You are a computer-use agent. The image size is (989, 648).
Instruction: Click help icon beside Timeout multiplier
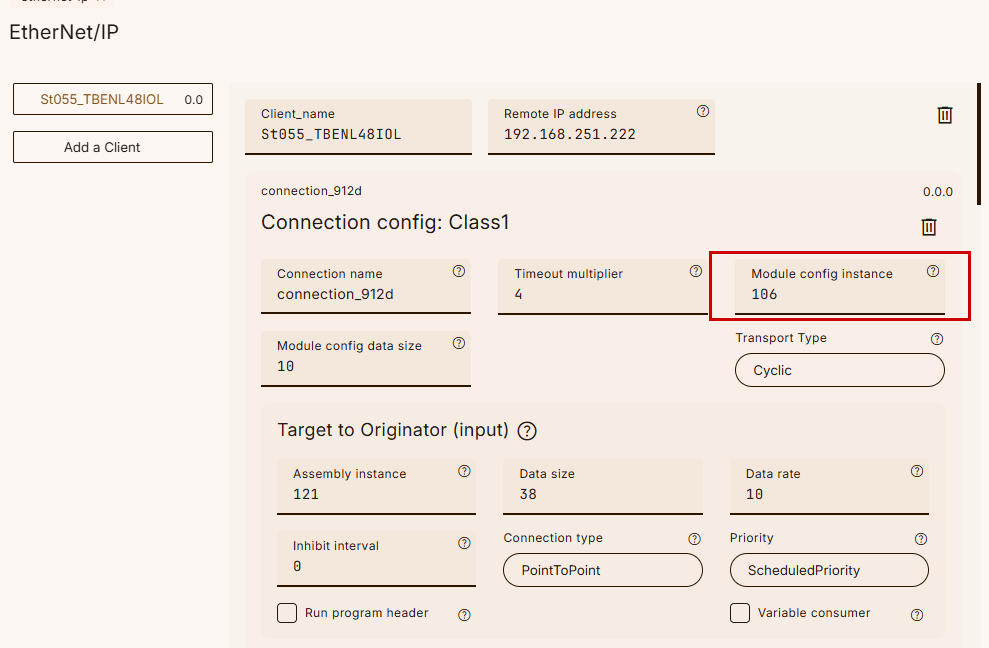(x=695, y=271)
